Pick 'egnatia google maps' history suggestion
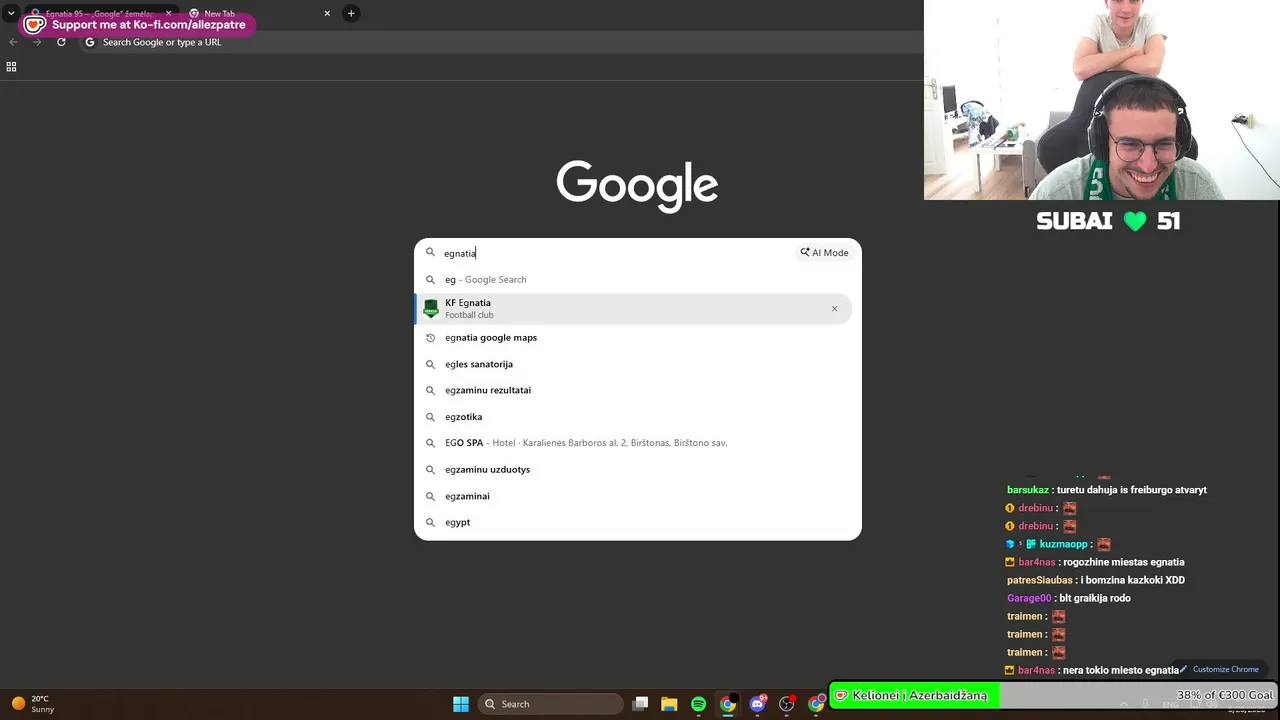Image resolution: width=1280 pixels, height=720 pixels. [x=633, y=338]
